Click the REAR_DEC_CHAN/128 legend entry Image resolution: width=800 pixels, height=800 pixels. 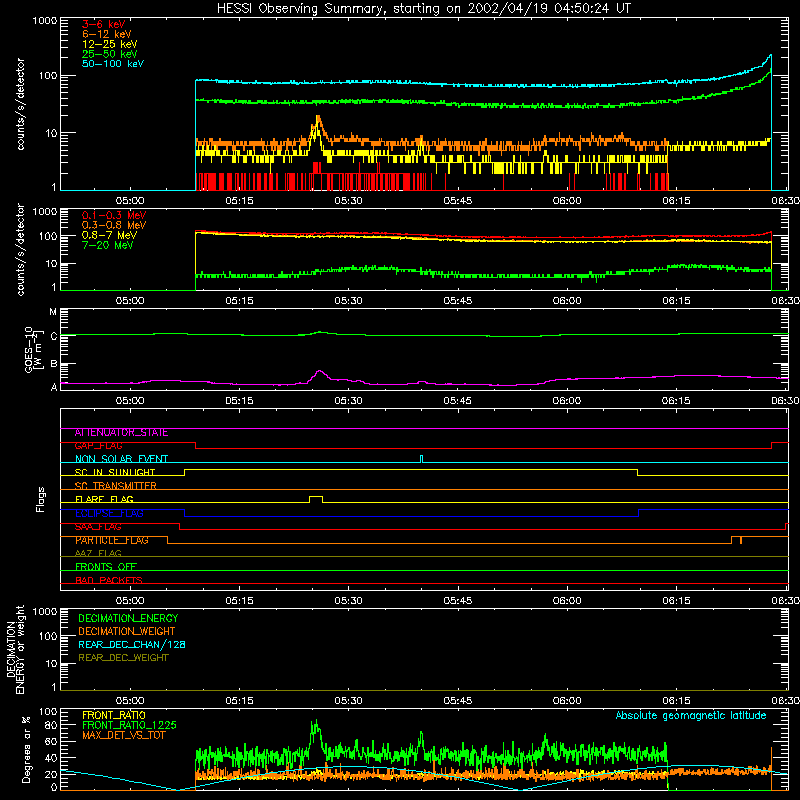[132, 644]
